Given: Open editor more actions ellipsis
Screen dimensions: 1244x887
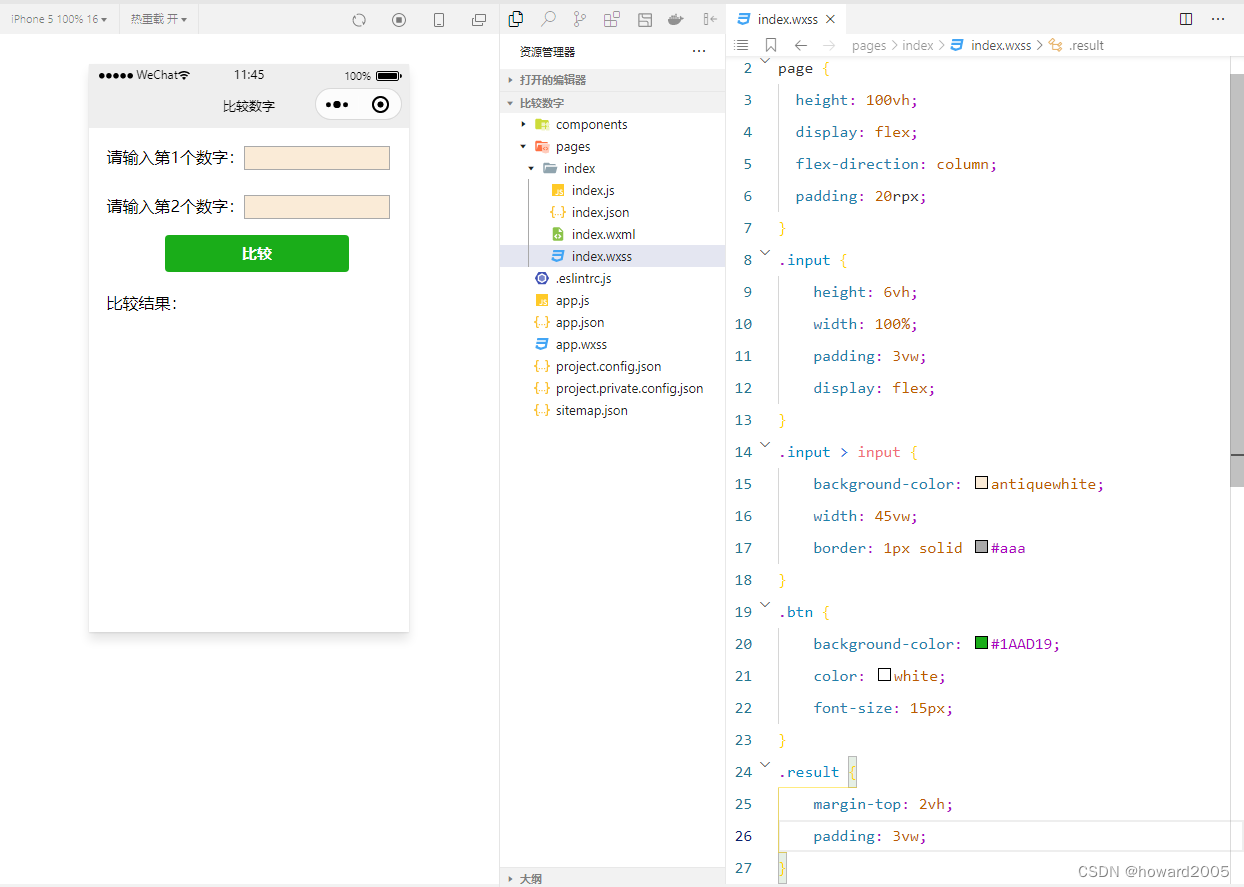Looking at the screenshot, I should click(1218, 19).
